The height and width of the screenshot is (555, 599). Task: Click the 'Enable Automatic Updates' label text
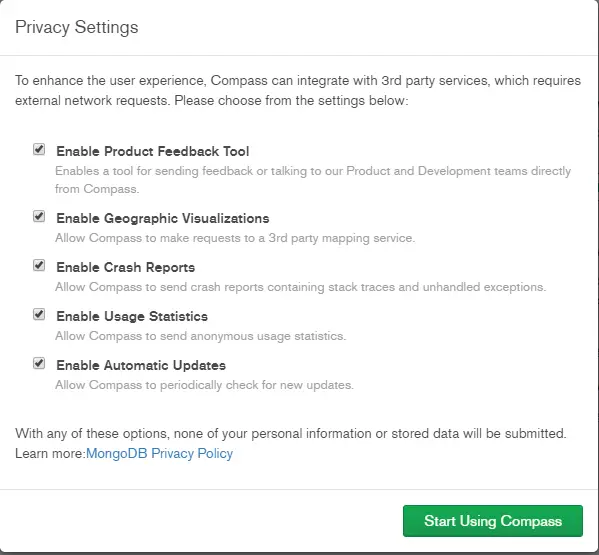point(141,365)
